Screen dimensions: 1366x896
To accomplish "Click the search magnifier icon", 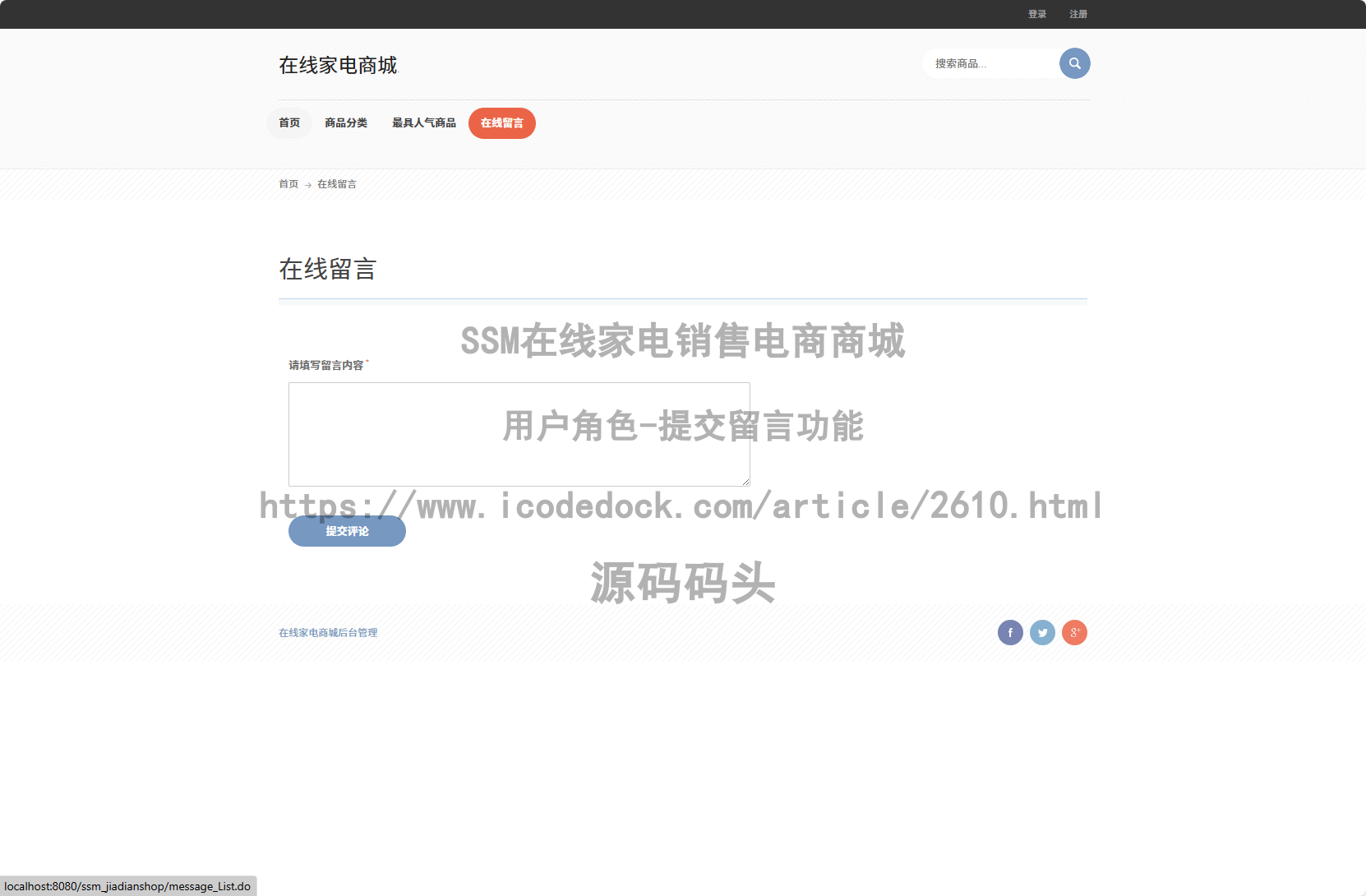I will click(1074, 63).
